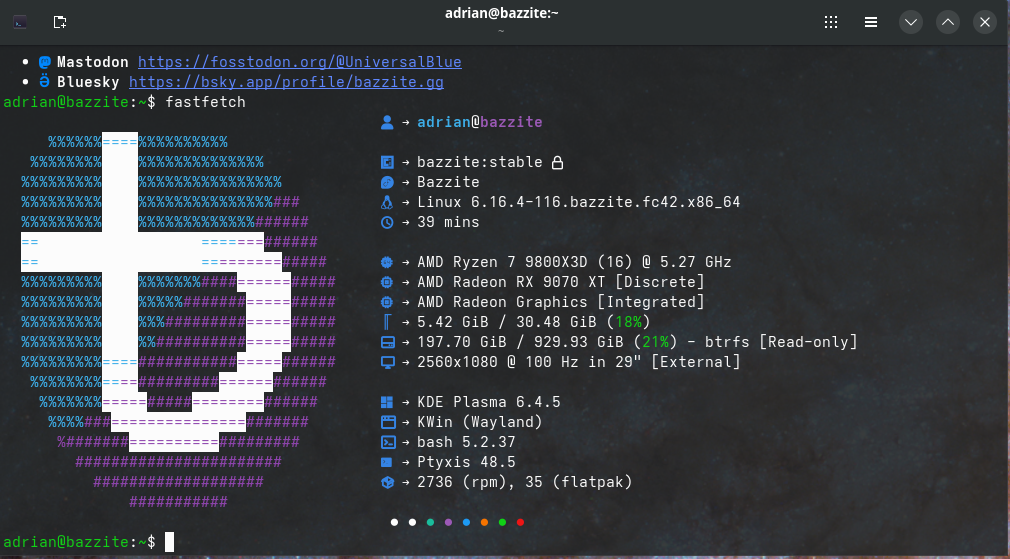Click the Ptyxis 48.5 text
Screen dimensions: 1010x559
[466, 462]
